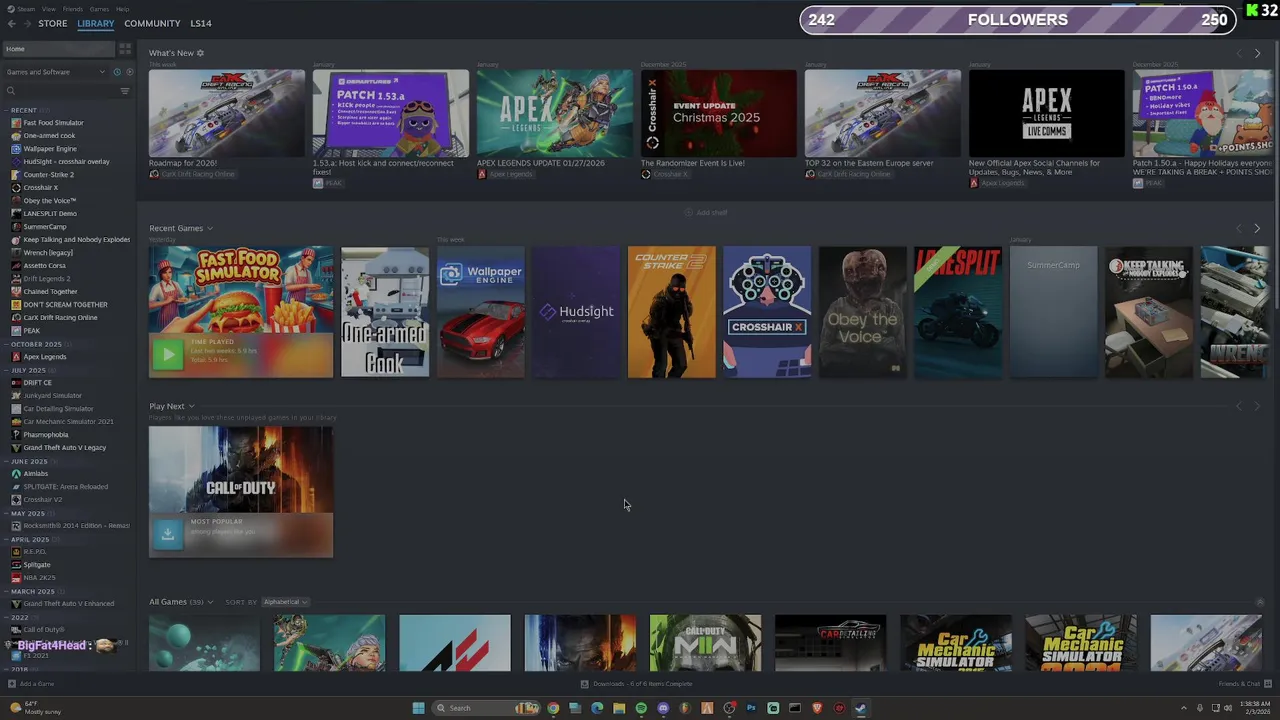
Task: Open the sidebar advanced filter icon
Action: (125, 91)
